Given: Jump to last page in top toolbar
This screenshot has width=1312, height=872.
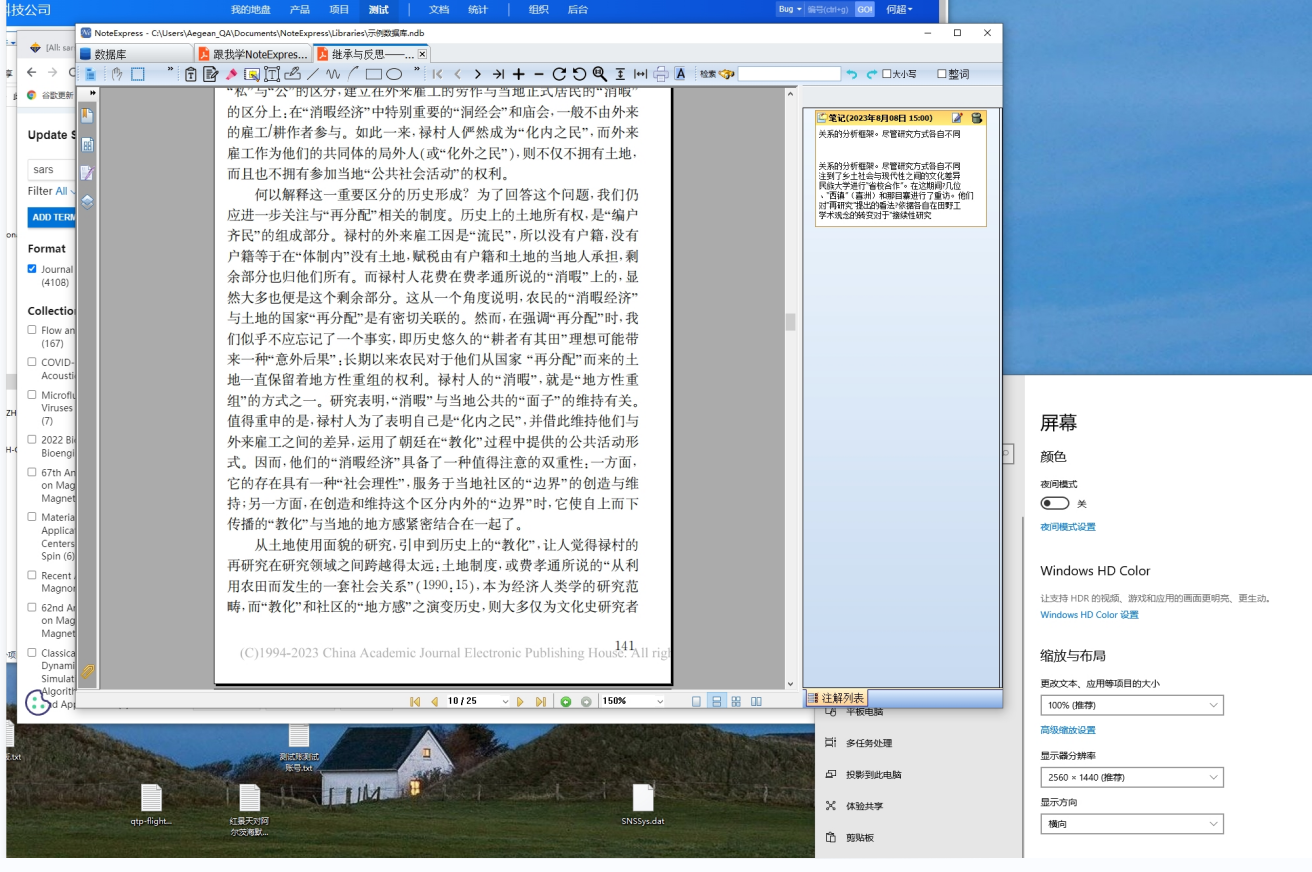Looking at the screenshot, I should click(x=498, y=74).
